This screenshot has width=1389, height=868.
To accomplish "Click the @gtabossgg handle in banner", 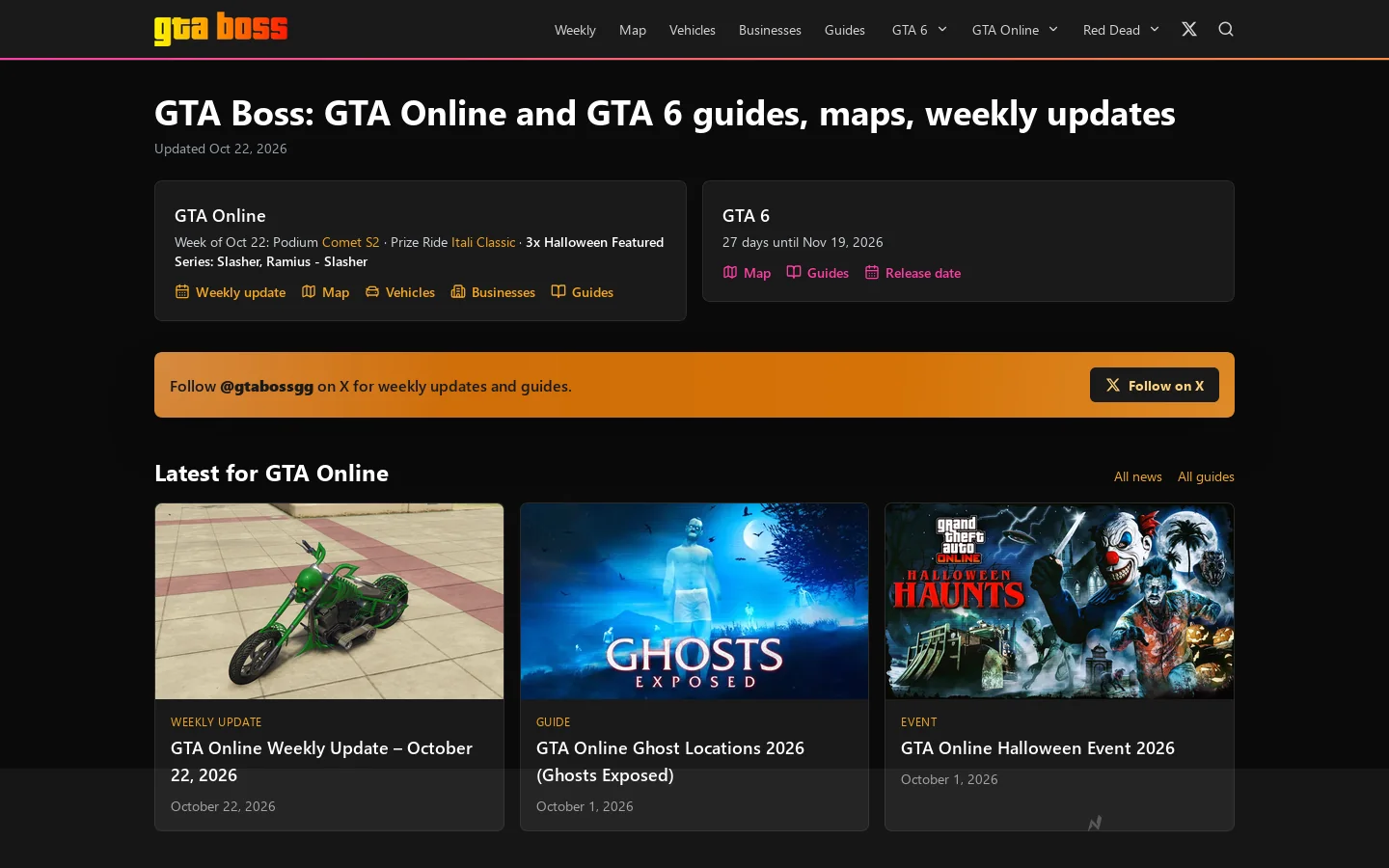I will coord(267,386).
